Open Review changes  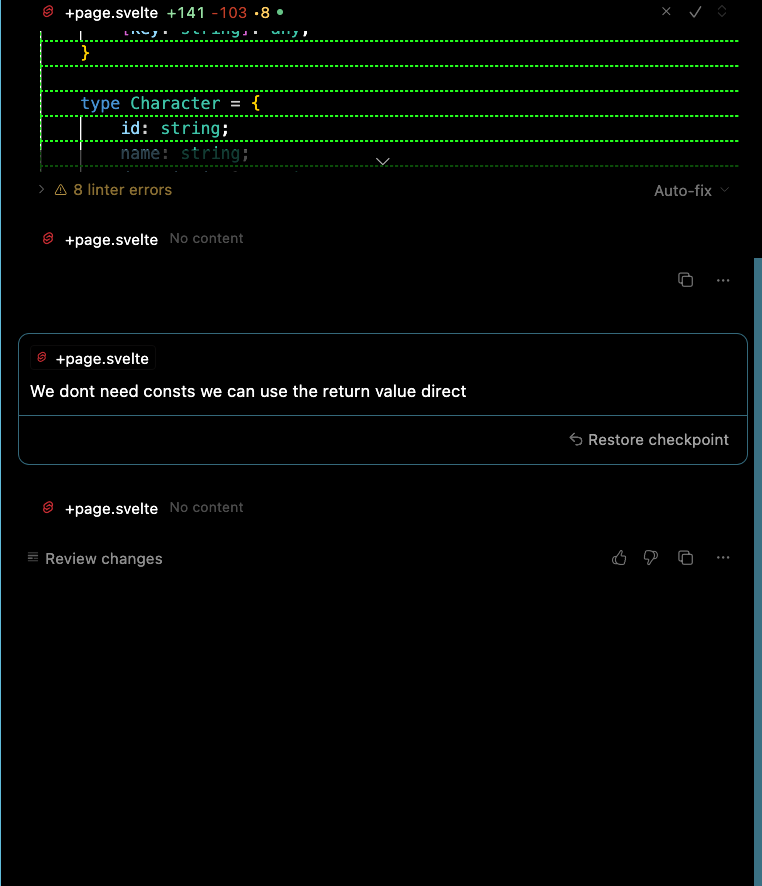click(x=95, y=559)
